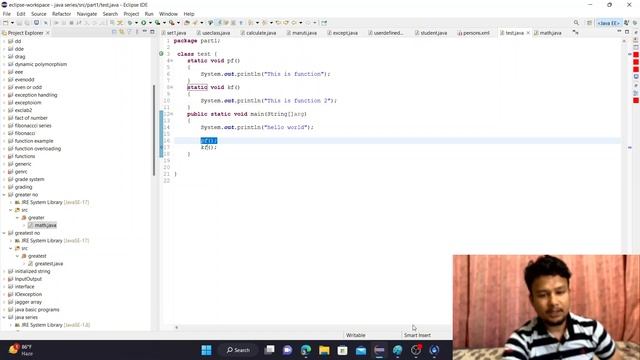Viewport: 640px width, 360px height.
Task: Click the Save toolbar icon
Action: pos(20,23)
